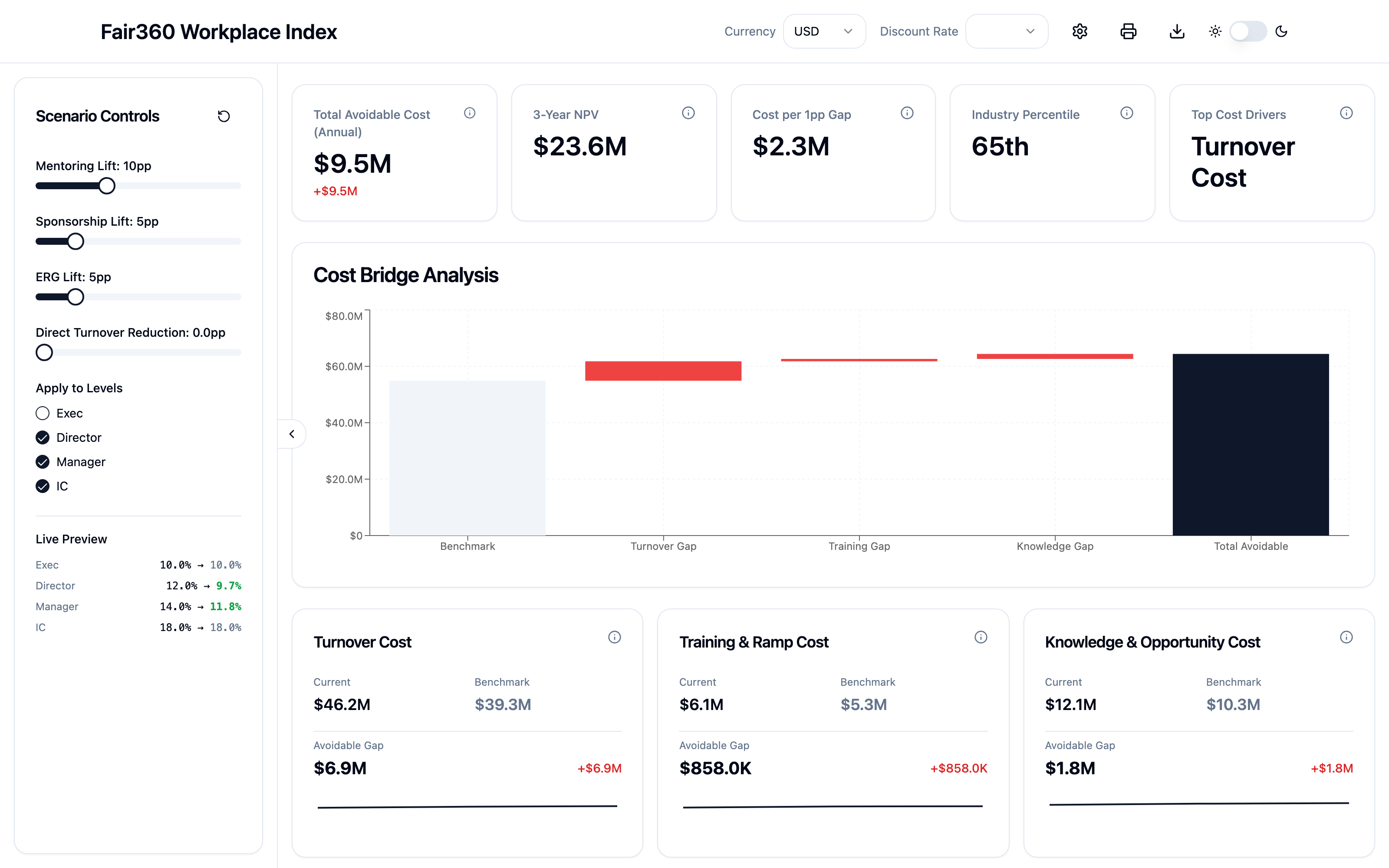
Task: Click the 65th percentile value
Action: pos(1000,146)
